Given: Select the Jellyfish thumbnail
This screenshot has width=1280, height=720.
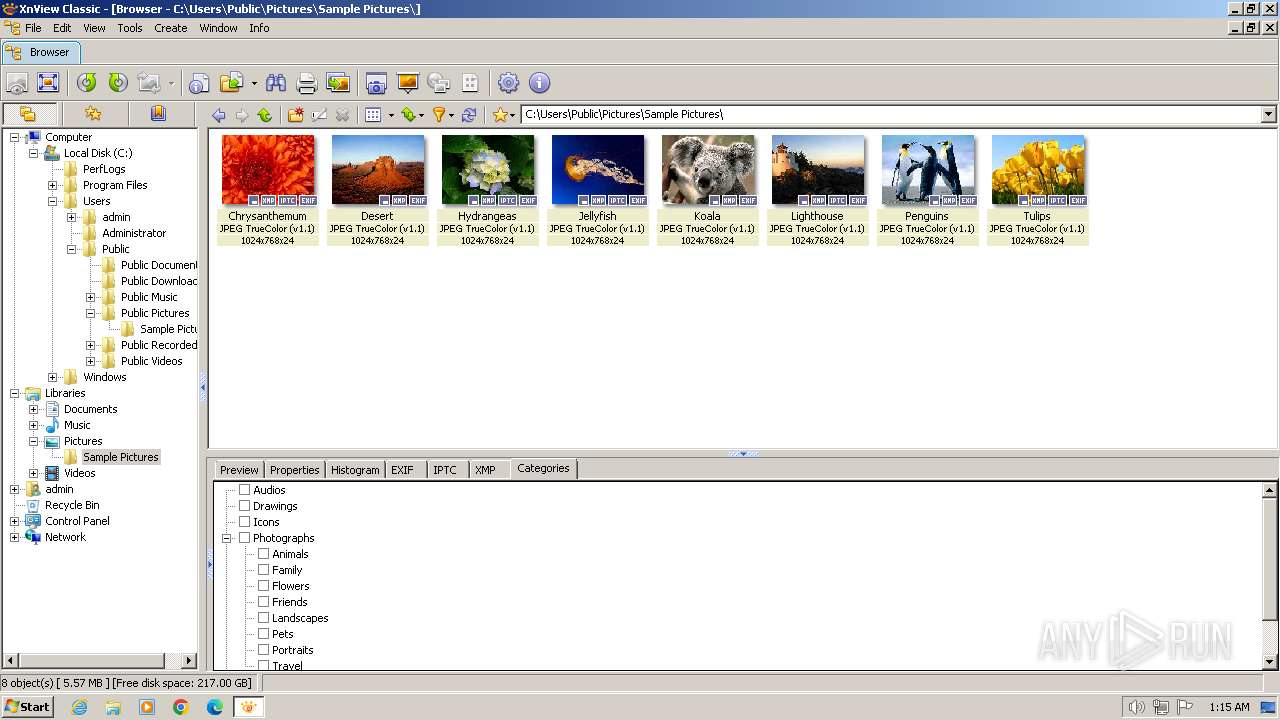Looking at the screenshot, I should 597,190.
